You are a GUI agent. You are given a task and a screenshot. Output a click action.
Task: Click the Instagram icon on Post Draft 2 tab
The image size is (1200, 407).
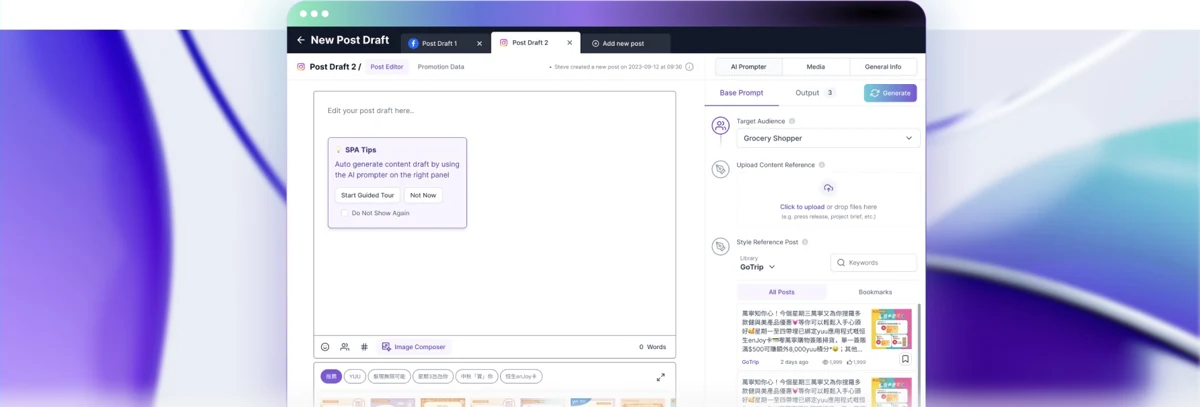(503, 43)
